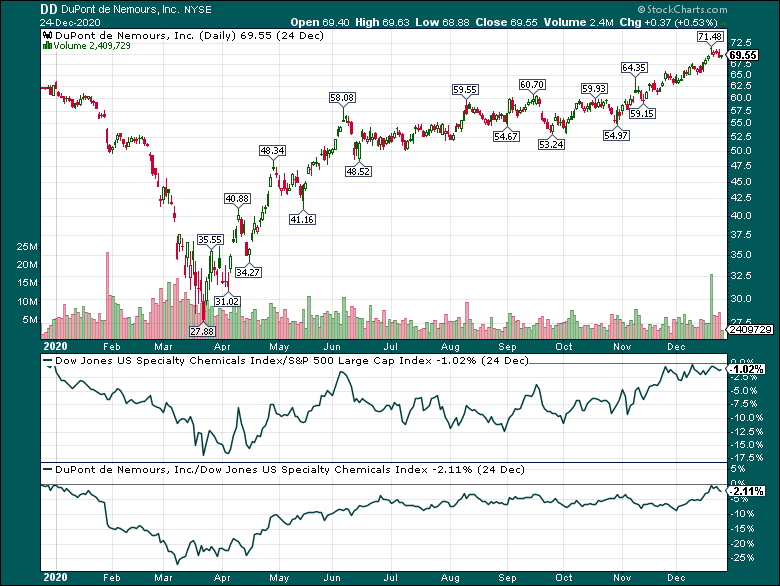This screenshot has width=780, height=586.
Task: Click the 59.93 October peak label
Action: 594,89
